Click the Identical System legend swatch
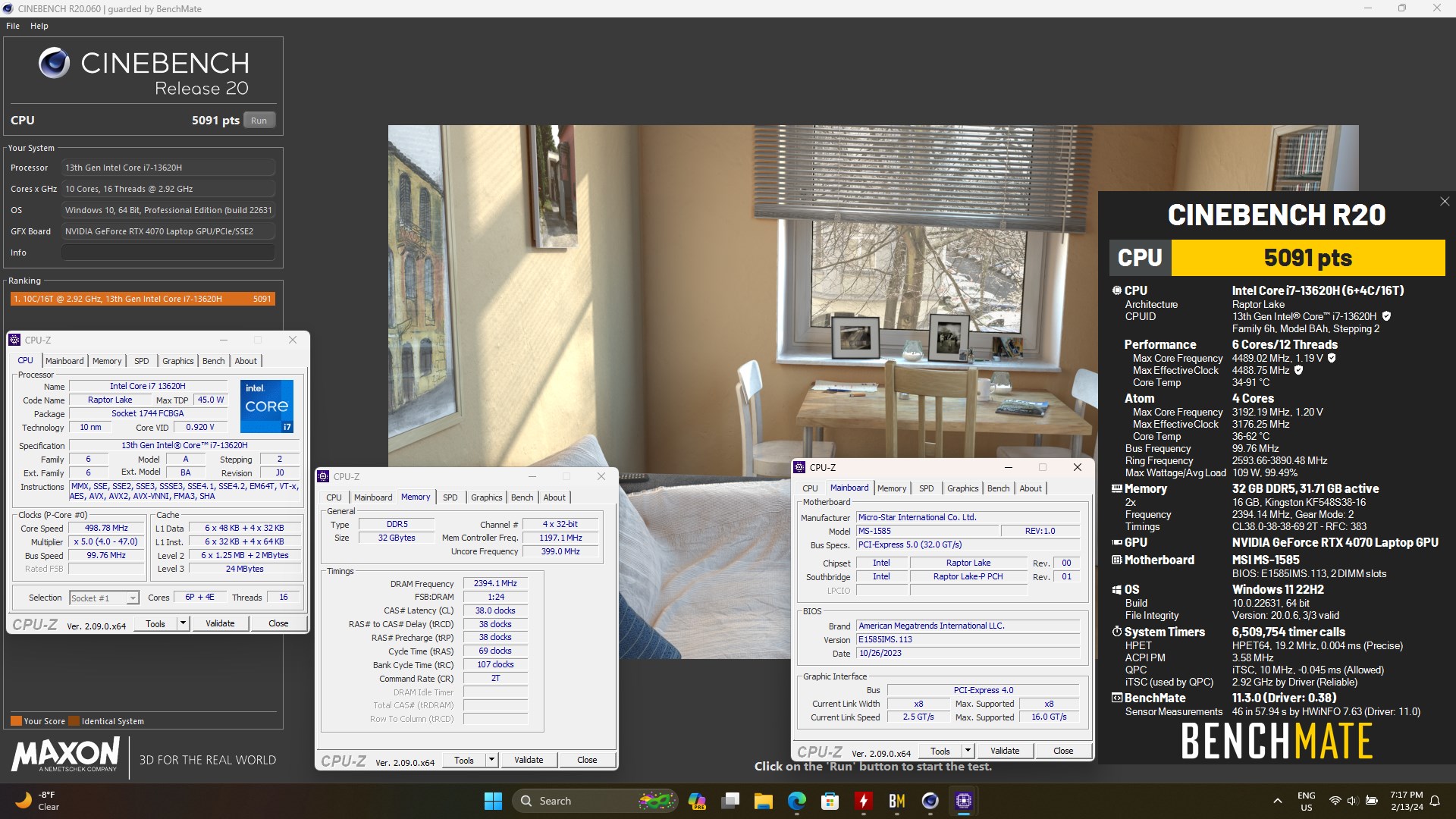The height and width of the screenshot is (819, 1456). (74, 721)
